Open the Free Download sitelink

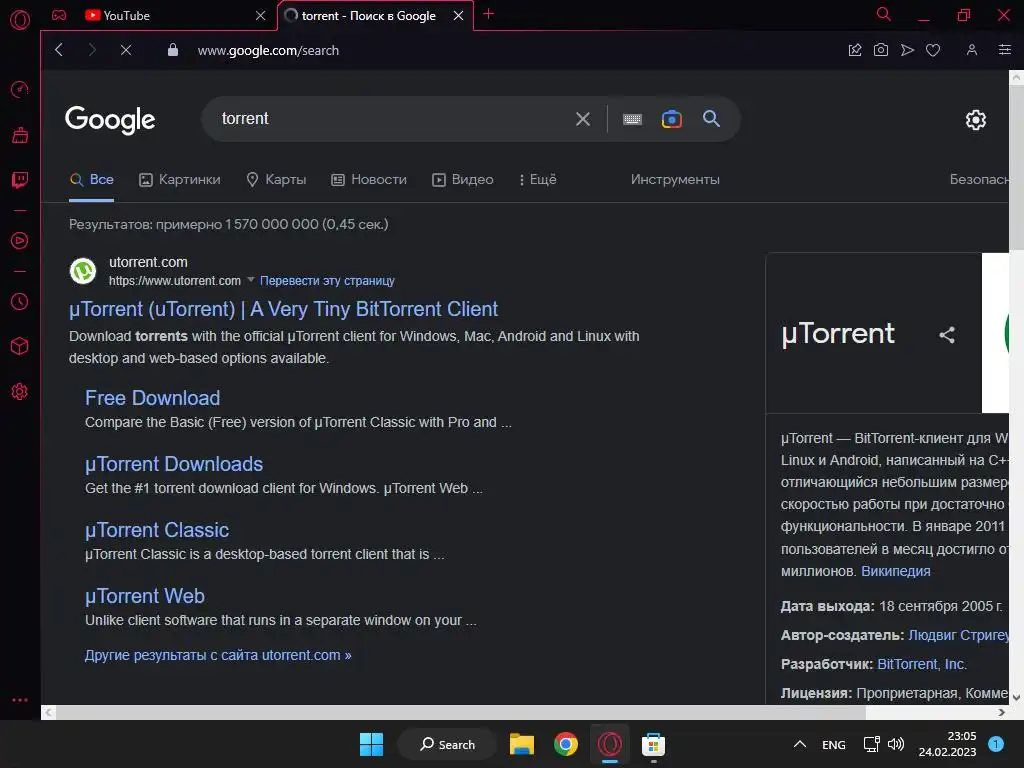(x=152, y=398)
